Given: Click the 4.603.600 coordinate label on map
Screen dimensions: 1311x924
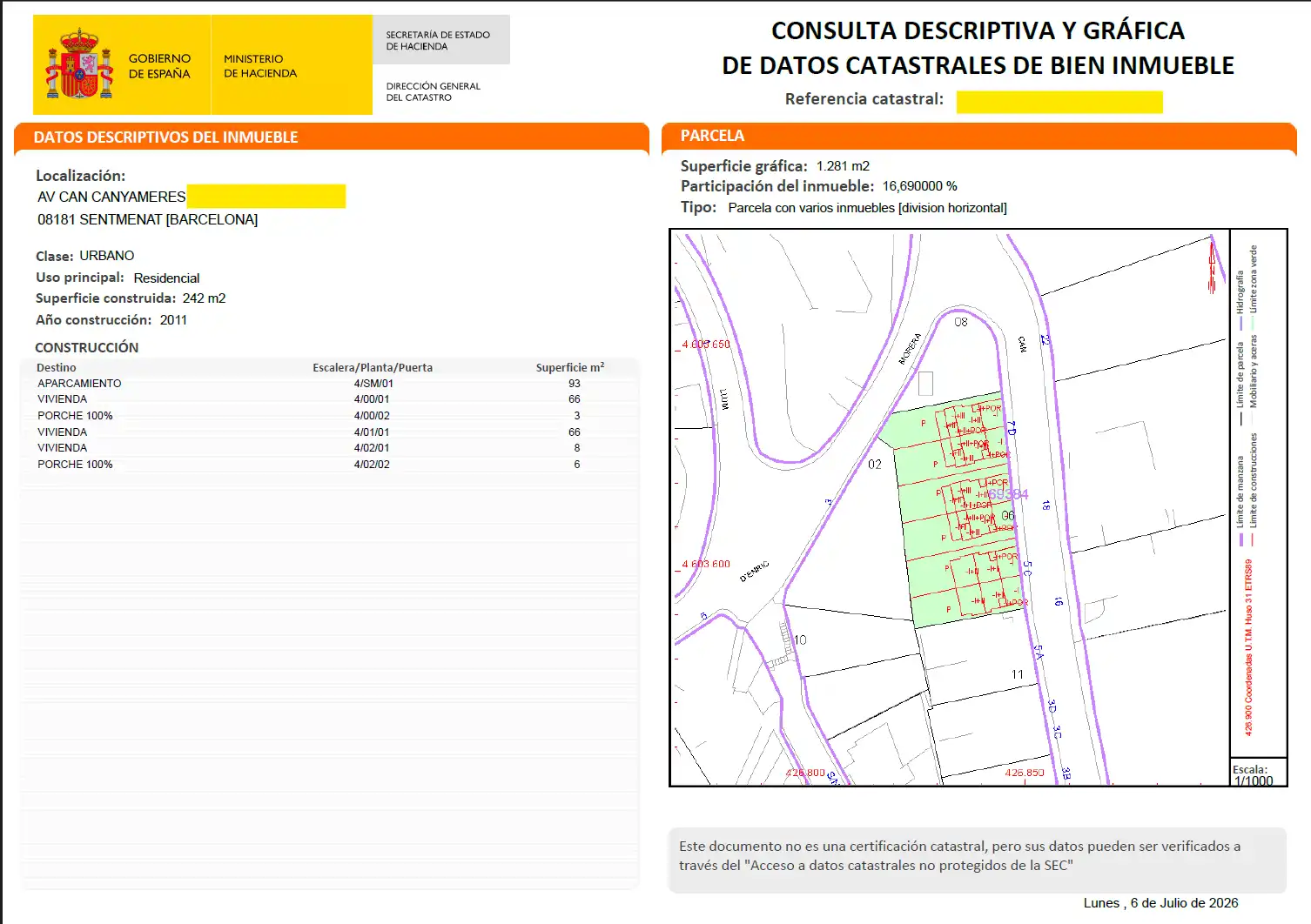Looking at the screenshot, I should (x=706, y=564).
